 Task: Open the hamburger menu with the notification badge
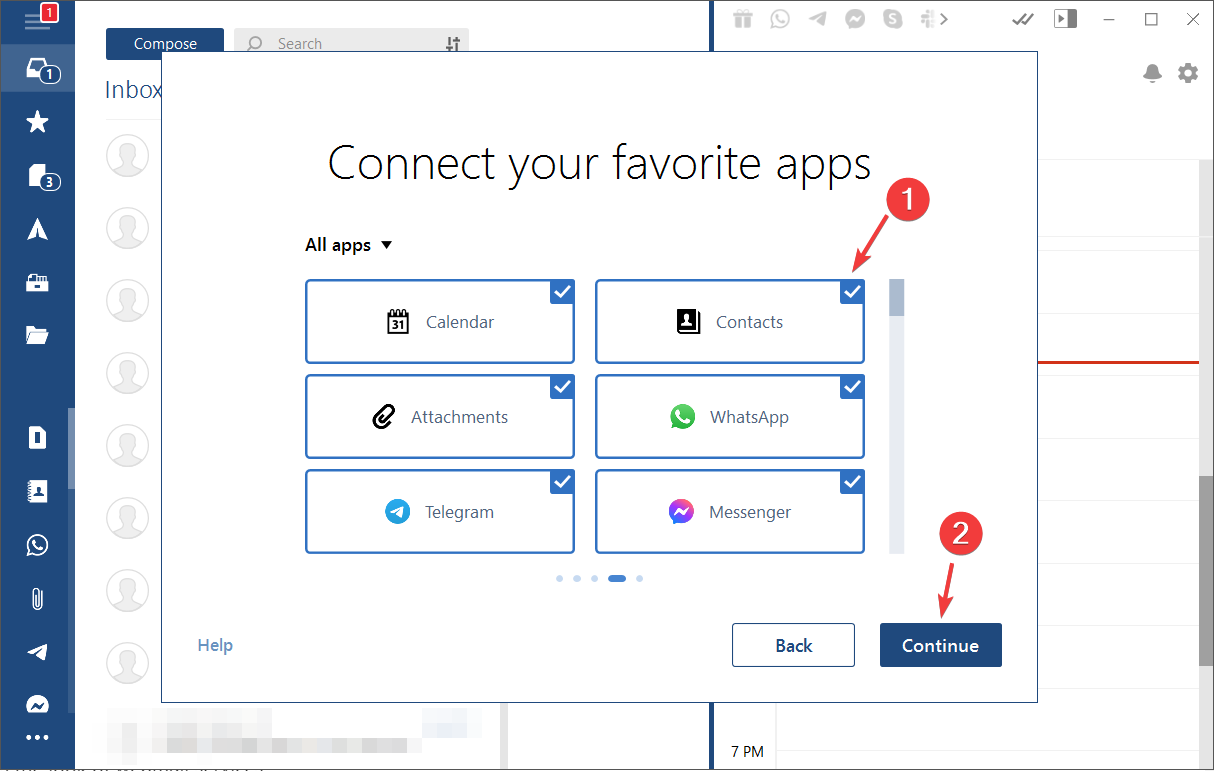(38, 18)
